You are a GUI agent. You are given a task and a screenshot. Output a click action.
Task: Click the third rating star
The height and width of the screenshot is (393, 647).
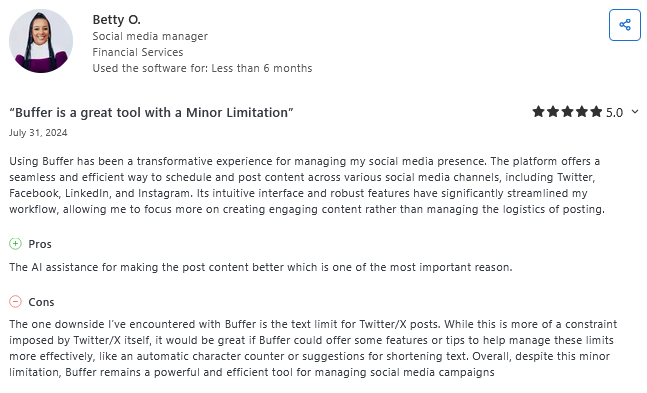[567, 111]
